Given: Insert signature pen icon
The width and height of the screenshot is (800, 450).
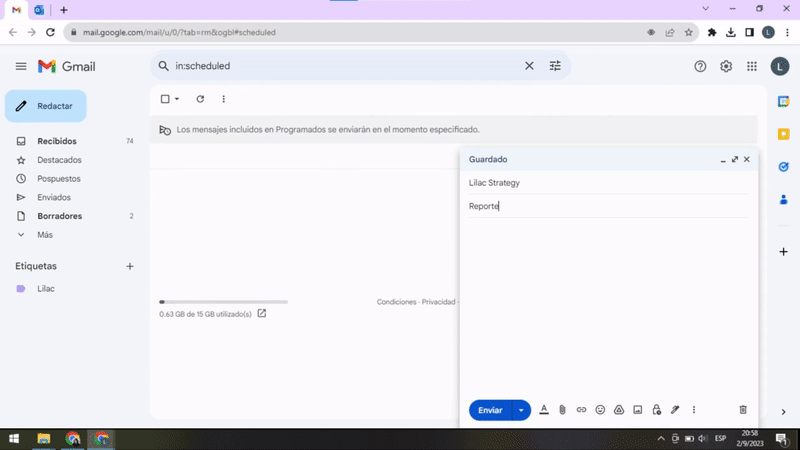Looking at the screenshot, I should (x=675, y=410).
